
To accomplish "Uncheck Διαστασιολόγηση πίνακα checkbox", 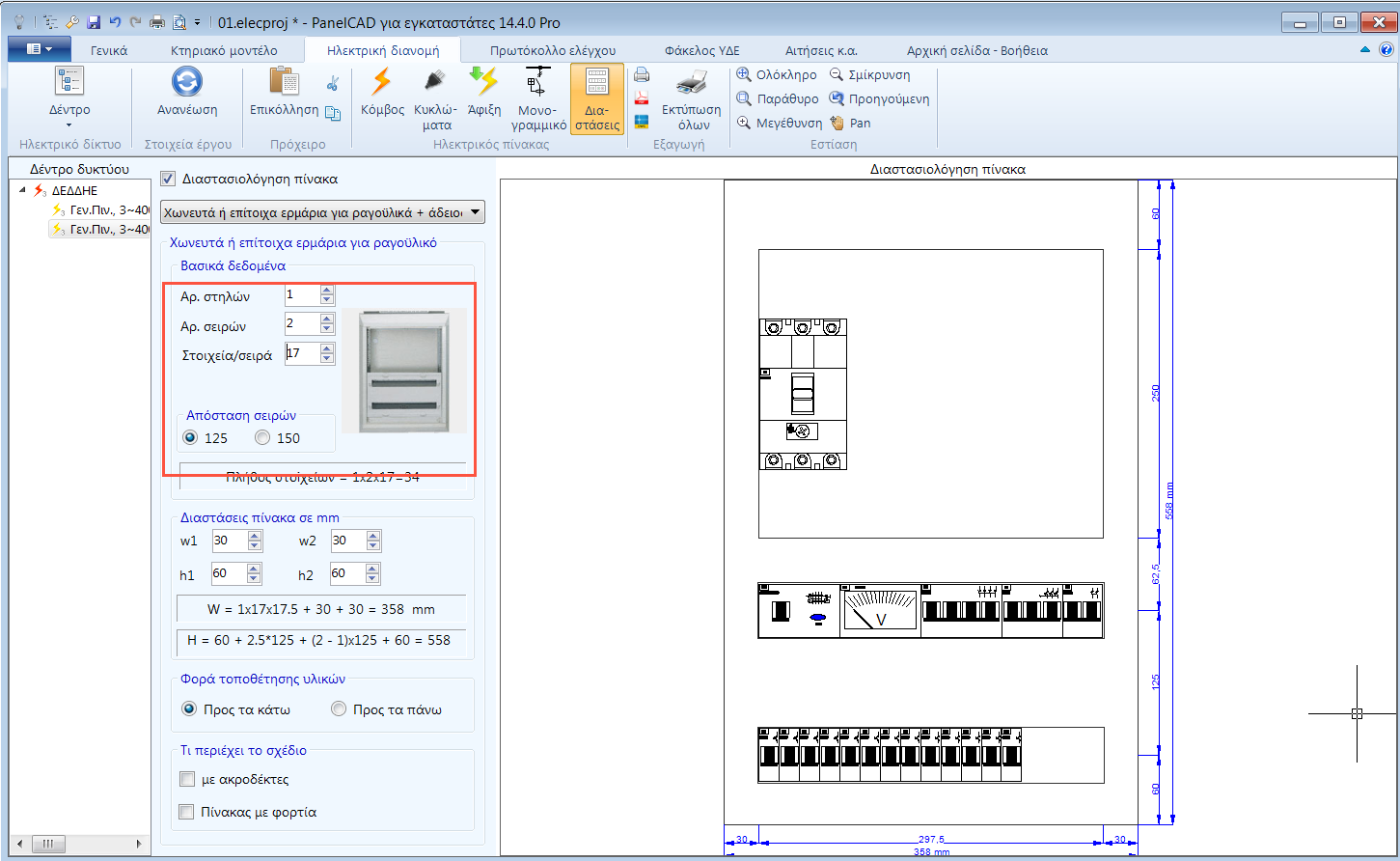I will (x=168, y=179).
